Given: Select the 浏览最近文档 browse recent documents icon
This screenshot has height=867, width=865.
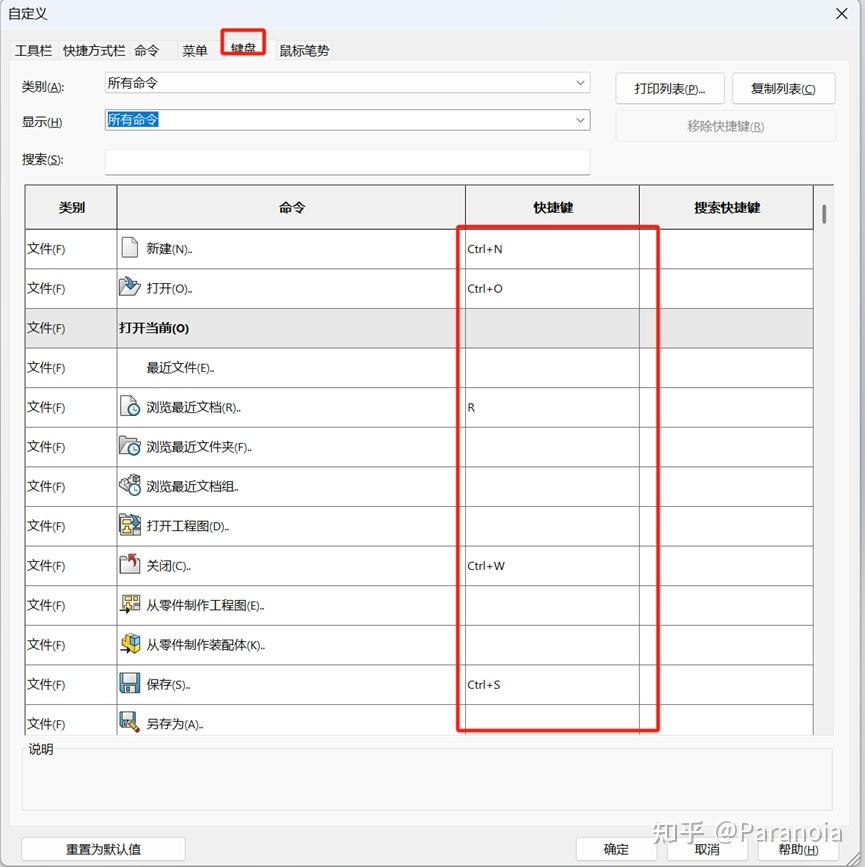Looking at the screenshot, I should pyautogui.click(x=129, y=407).
